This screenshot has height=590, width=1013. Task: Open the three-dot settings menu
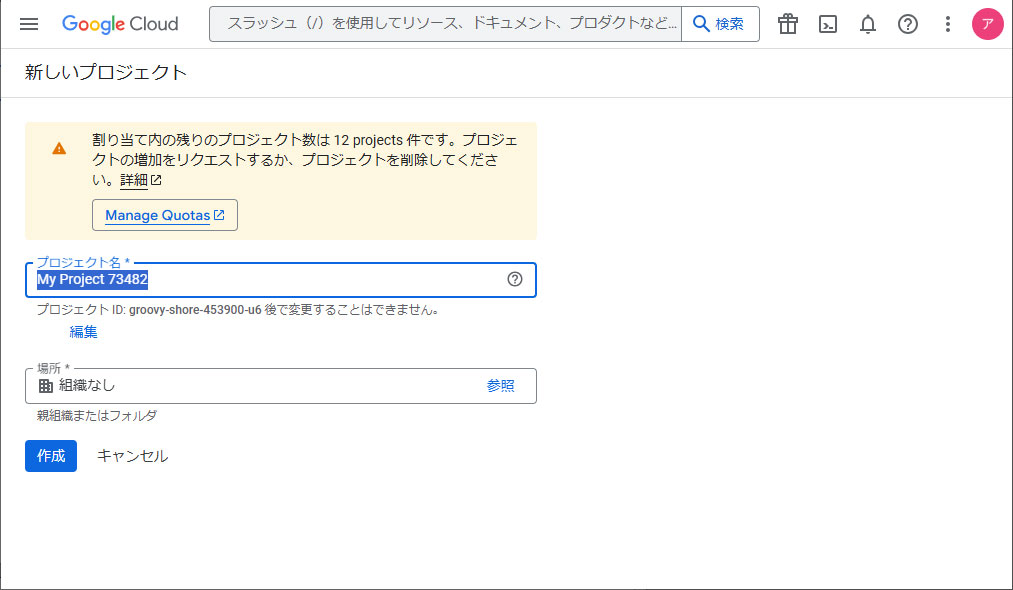(x=948, y=24)
